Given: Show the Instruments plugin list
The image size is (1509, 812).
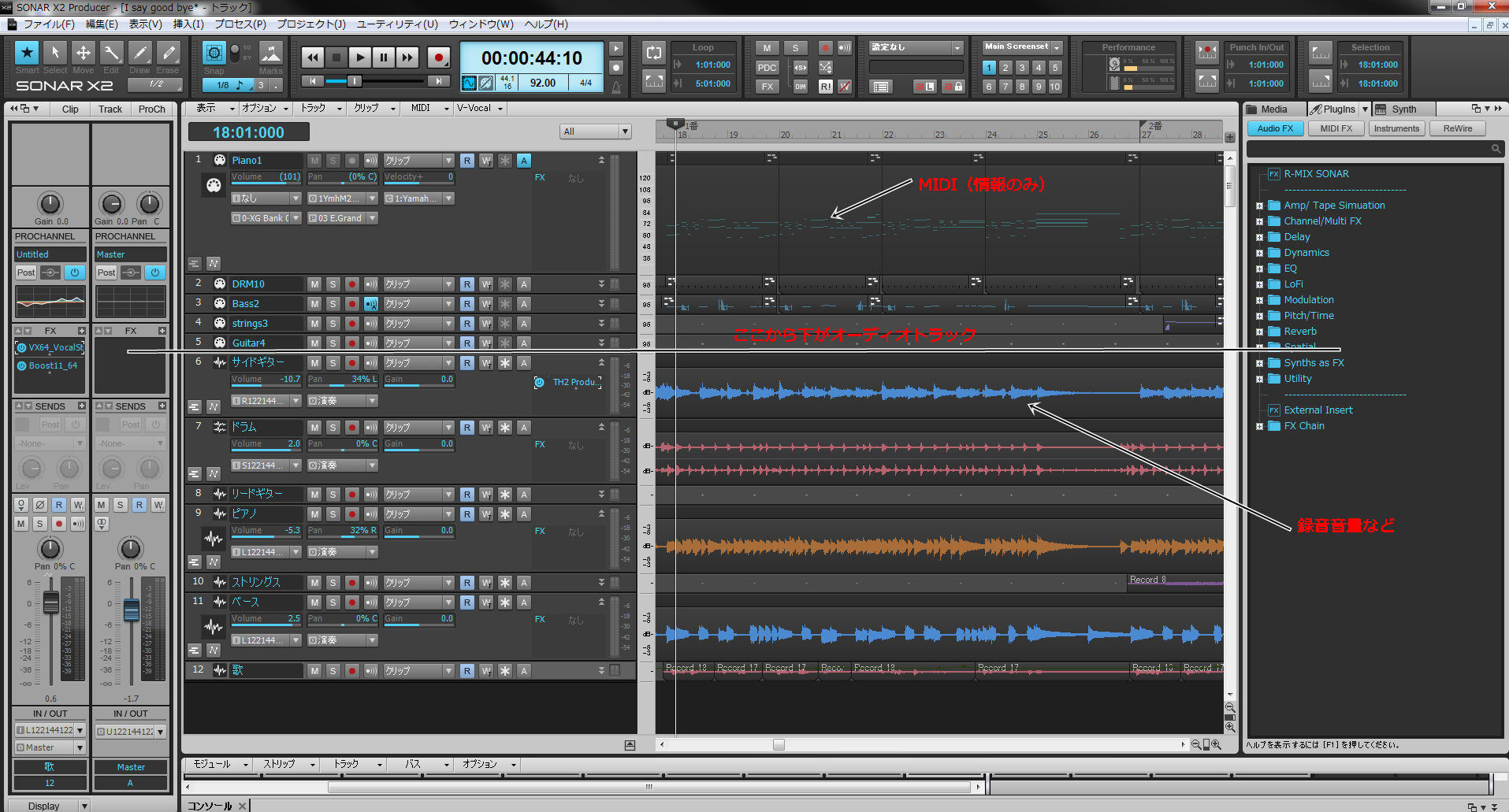Looking at the screenshot, I should coord(1396,128).
